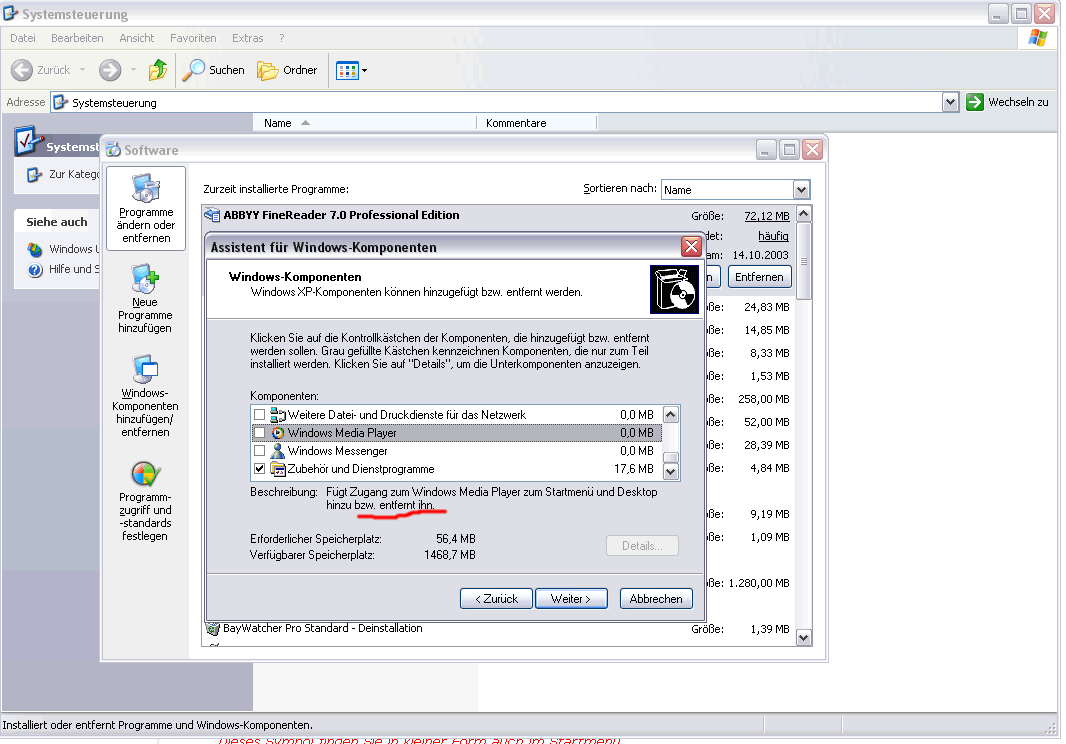Click Entfernen for ABBYY FineReader
Screen dimensions: 1066x744
point(759,277)
